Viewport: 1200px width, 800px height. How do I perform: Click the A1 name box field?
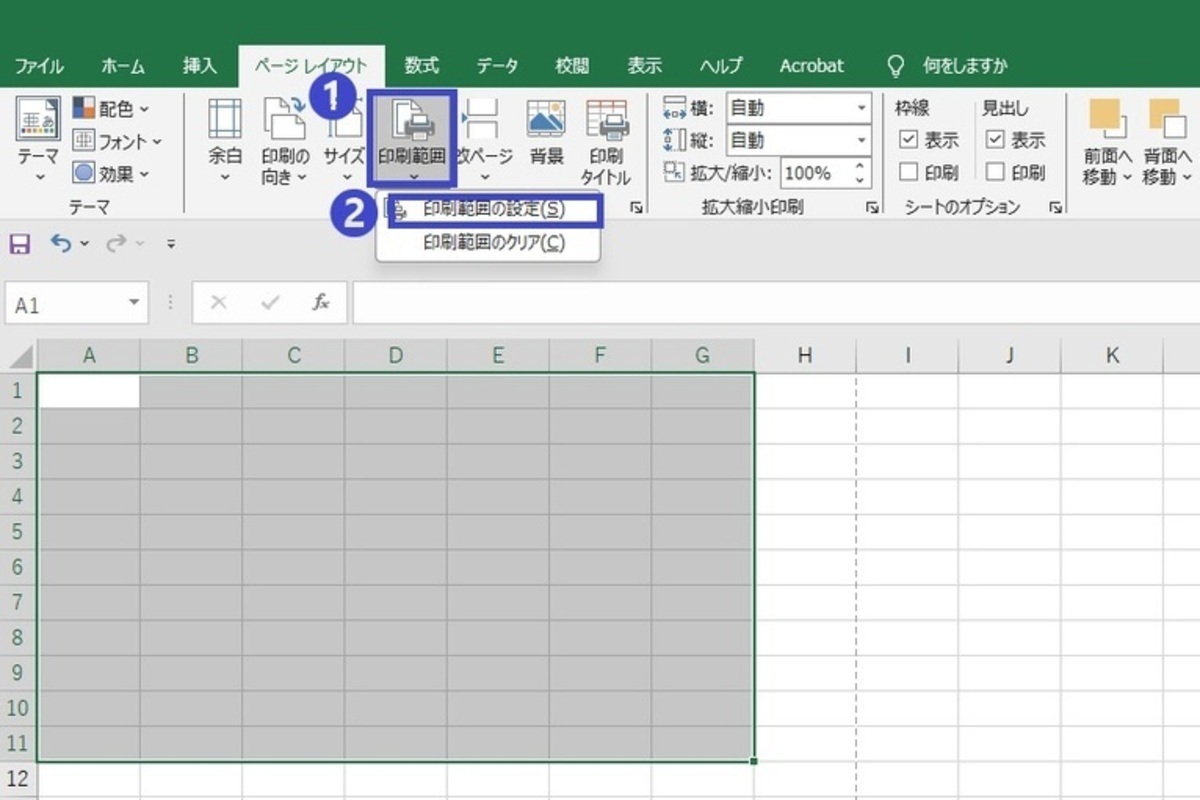[x=65, y=304]
